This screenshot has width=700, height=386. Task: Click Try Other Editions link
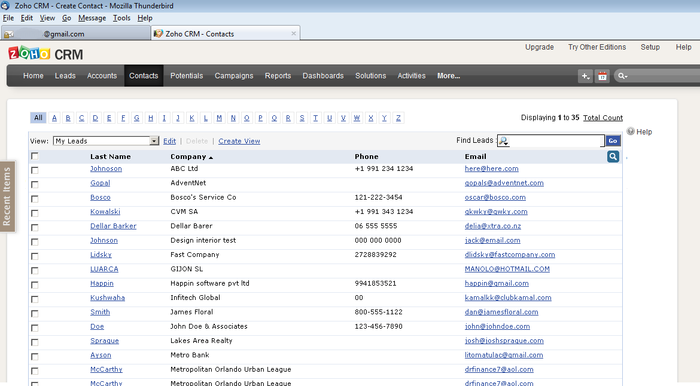[x=597, y=47]
